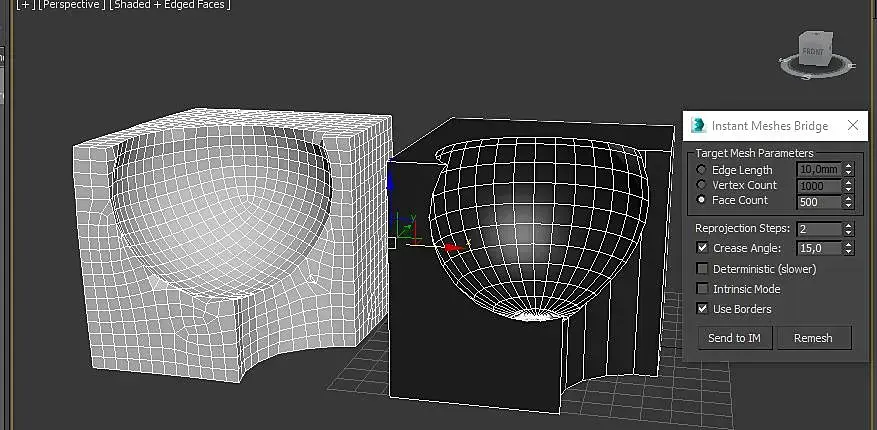Disable the Use Borders checkbox
The image size is (877, 430).
pyautogui.click(x=702, y=309)
